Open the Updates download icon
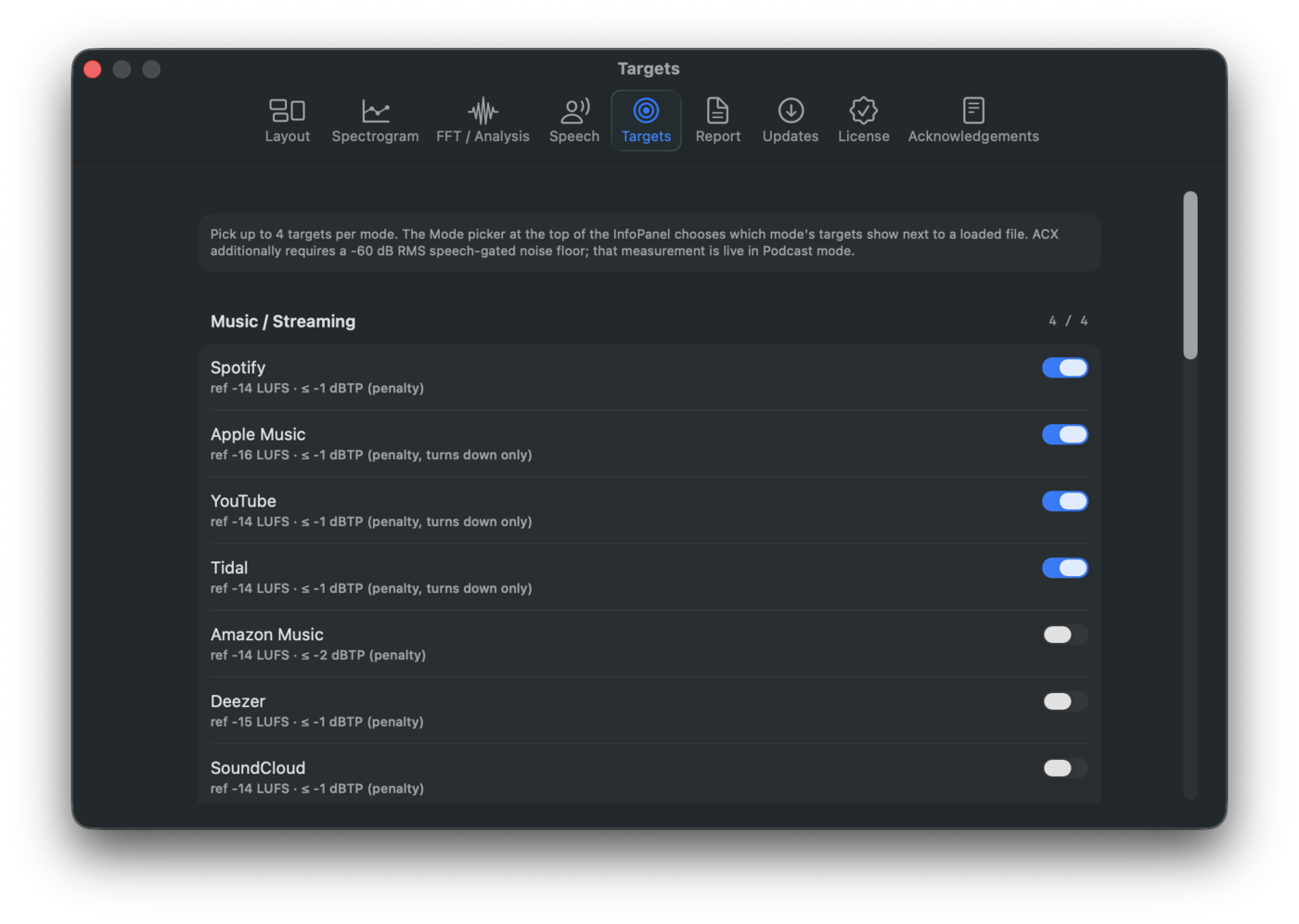1299x924 pixels. (x=791, y=110)
